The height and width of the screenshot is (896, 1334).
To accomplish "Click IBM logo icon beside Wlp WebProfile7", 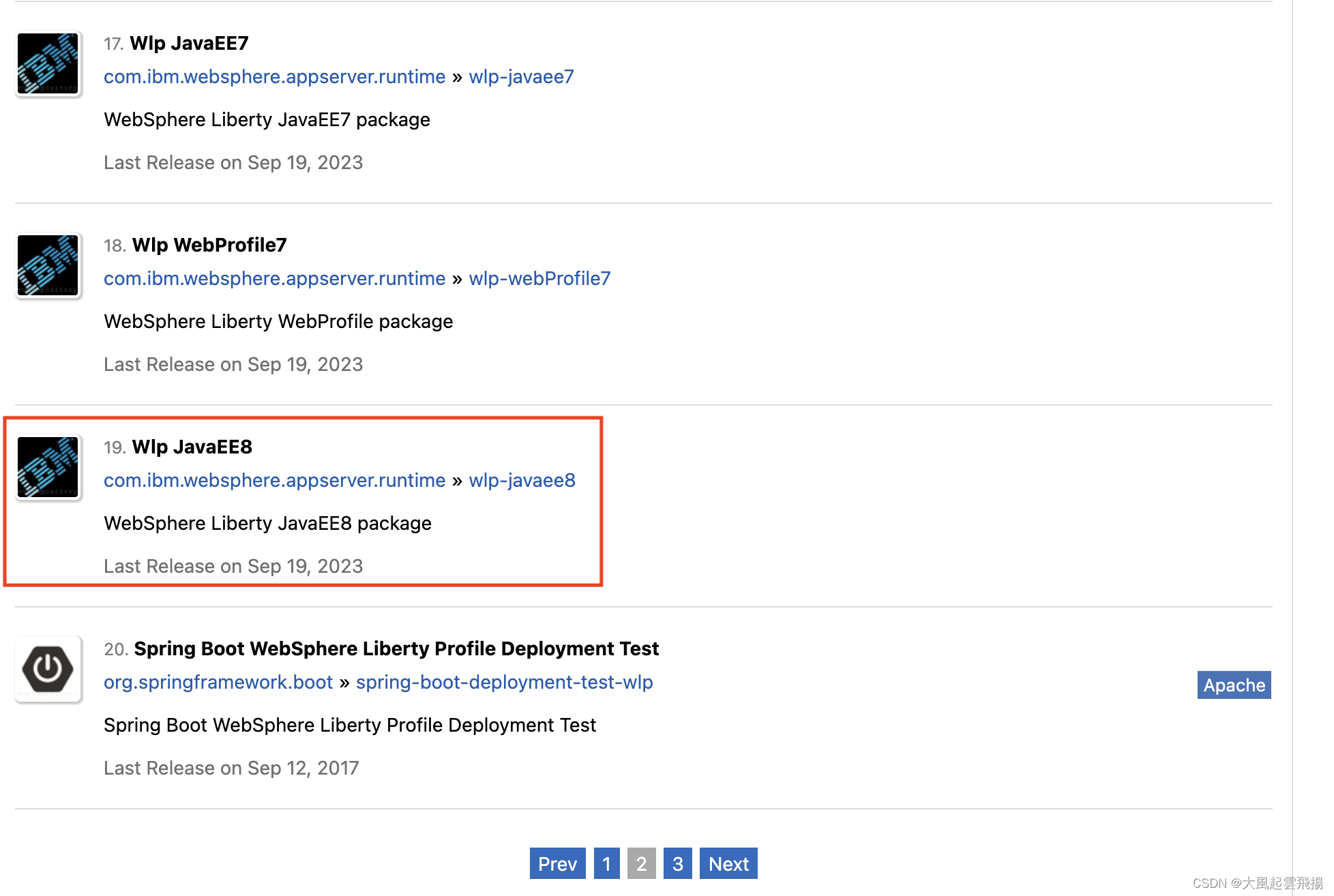I will pos(48,265).
